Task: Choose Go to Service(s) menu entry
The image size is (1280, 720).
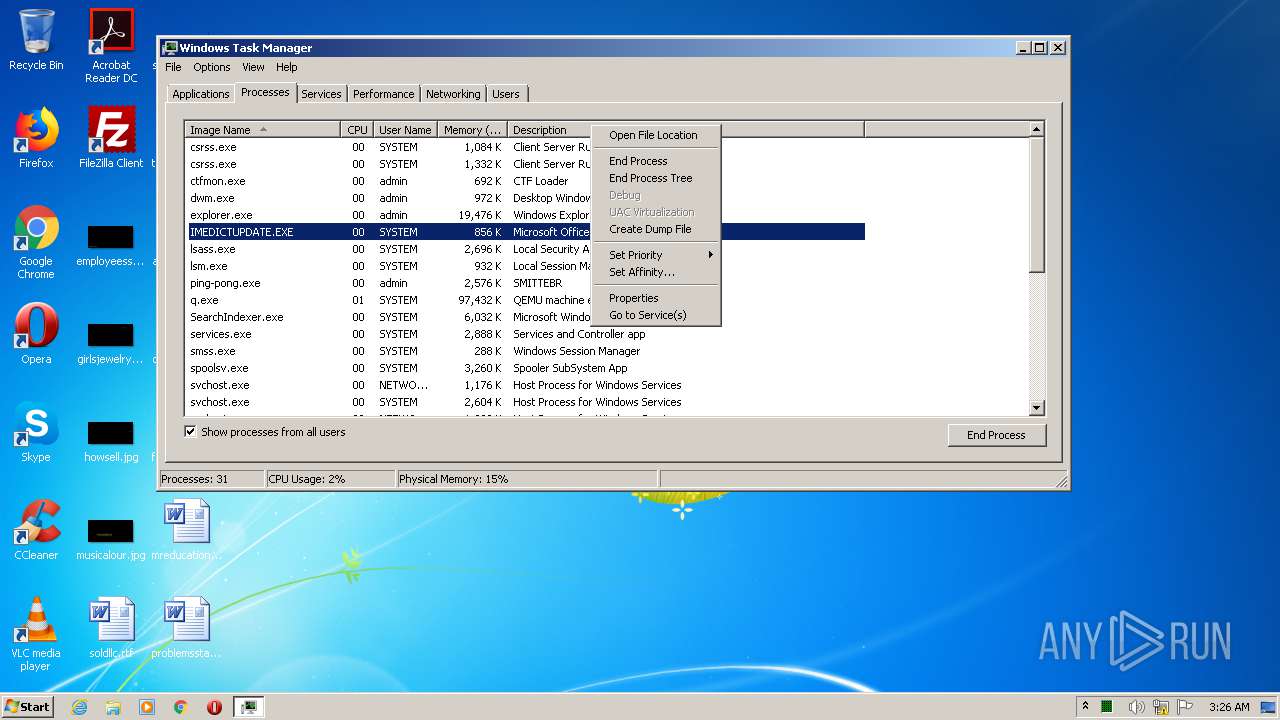Action: point(656,315)
